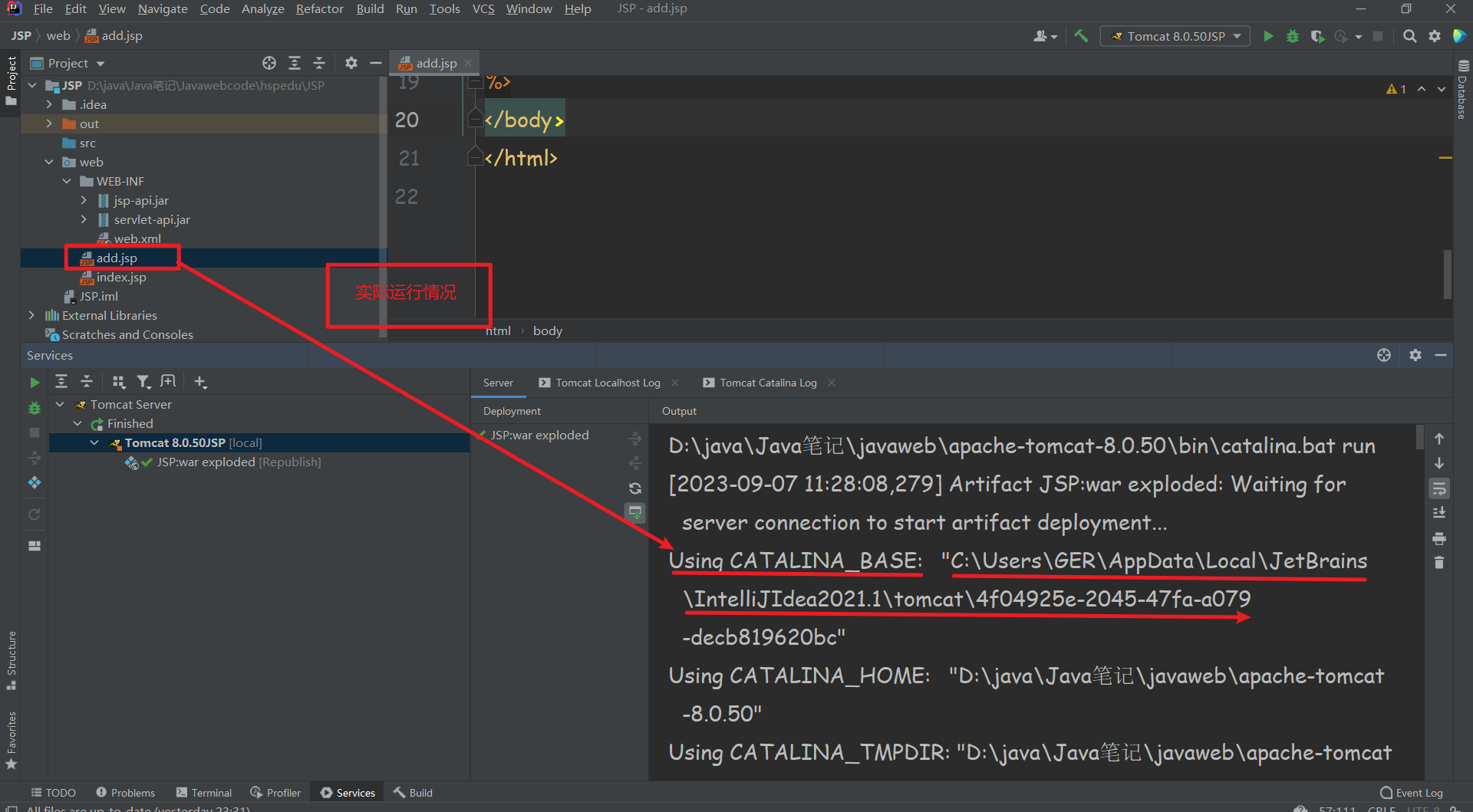Click the warning count indicator in editor
The width and height of the screenshot is (1473, 812).
[1396, 89]
